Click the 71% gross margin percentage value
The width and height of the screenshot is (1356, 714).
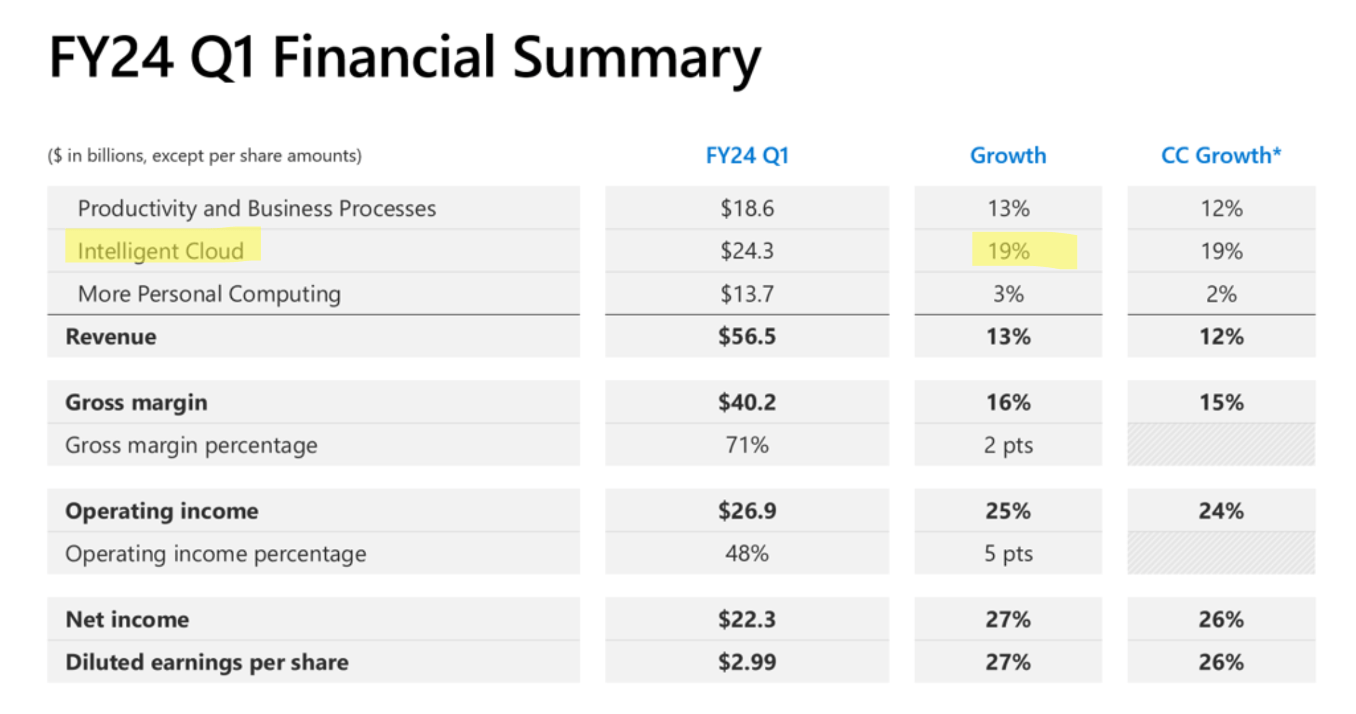(746, 446)
